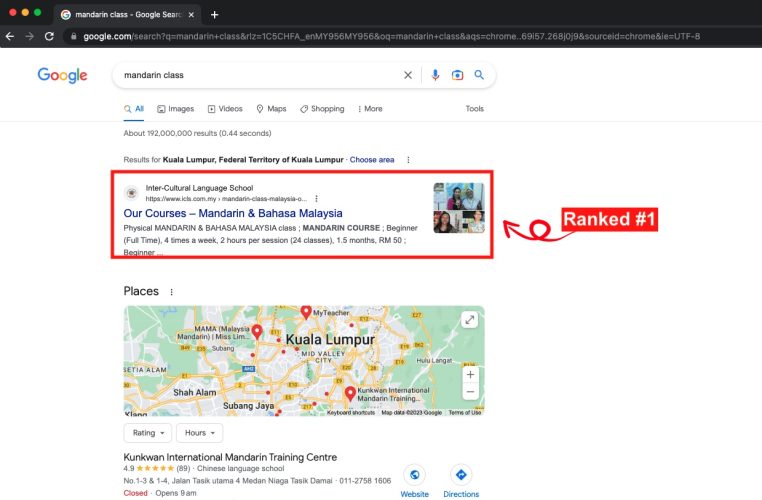Open map Terms of Use link

click(x=465, y=413)
